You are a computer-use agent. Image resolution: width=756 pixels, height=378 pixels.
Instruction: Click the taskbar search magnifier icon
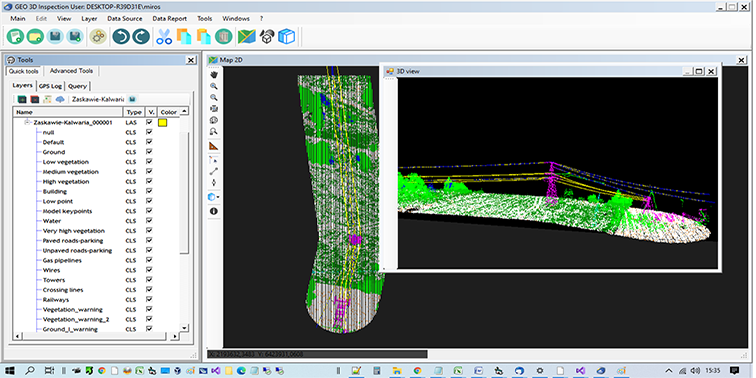[x=29, y=370]
